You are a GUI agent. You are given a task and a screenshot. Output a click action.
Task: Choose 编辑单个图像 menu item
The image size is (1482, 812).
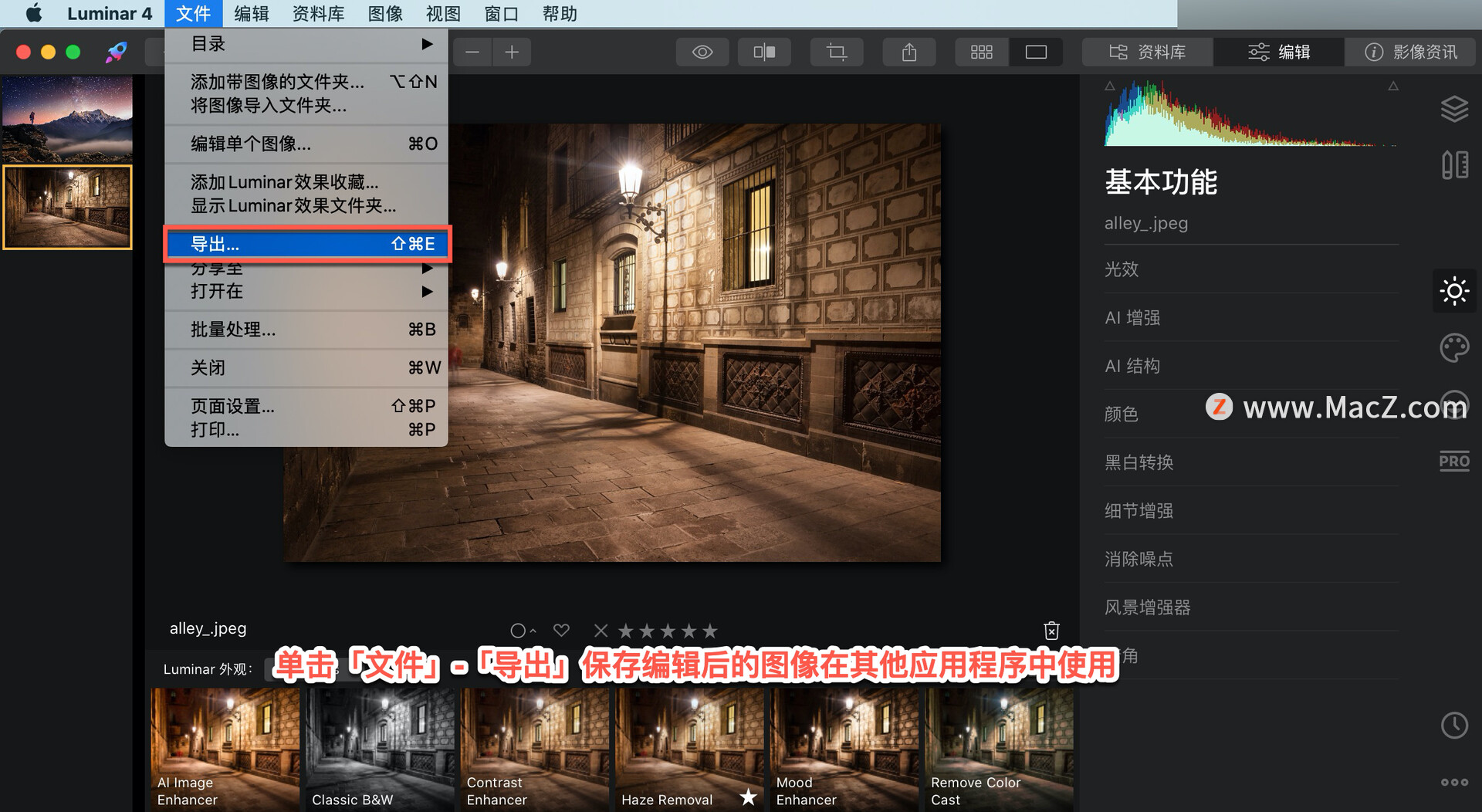pos(306,144)
